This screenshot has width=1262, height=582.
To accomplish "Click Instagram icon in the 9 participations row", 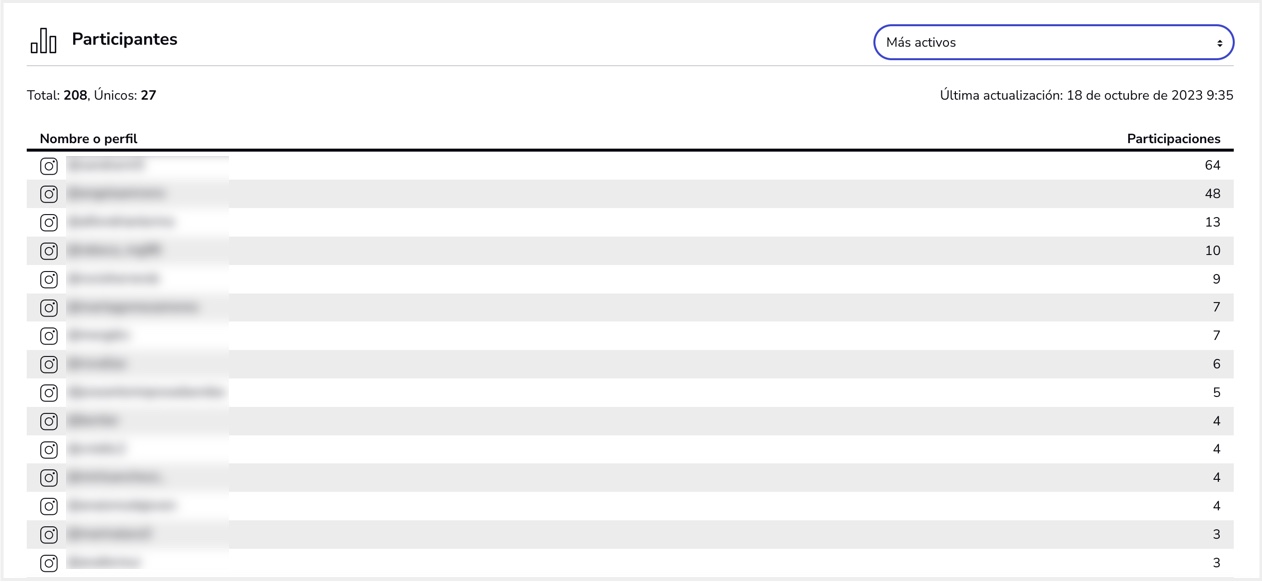I will (49, 279).
